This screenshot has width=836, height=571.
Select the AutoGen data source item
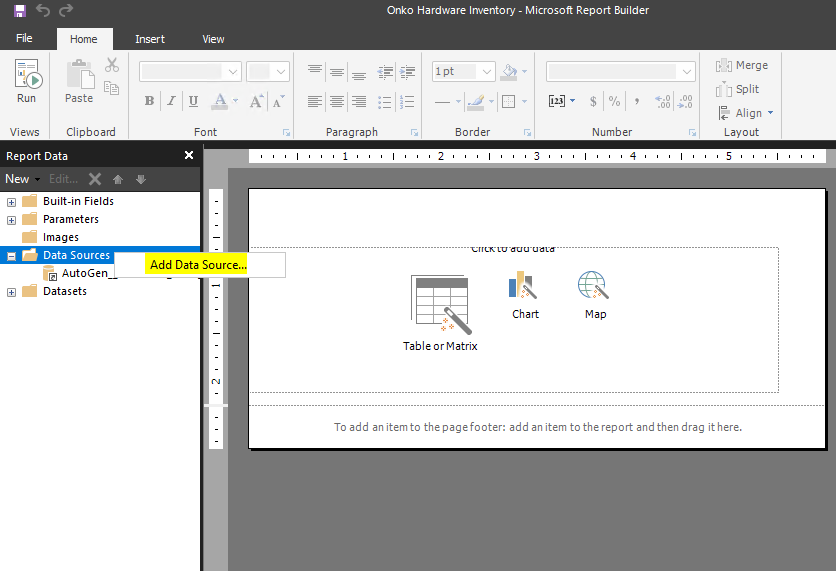[x=78, y=273]
